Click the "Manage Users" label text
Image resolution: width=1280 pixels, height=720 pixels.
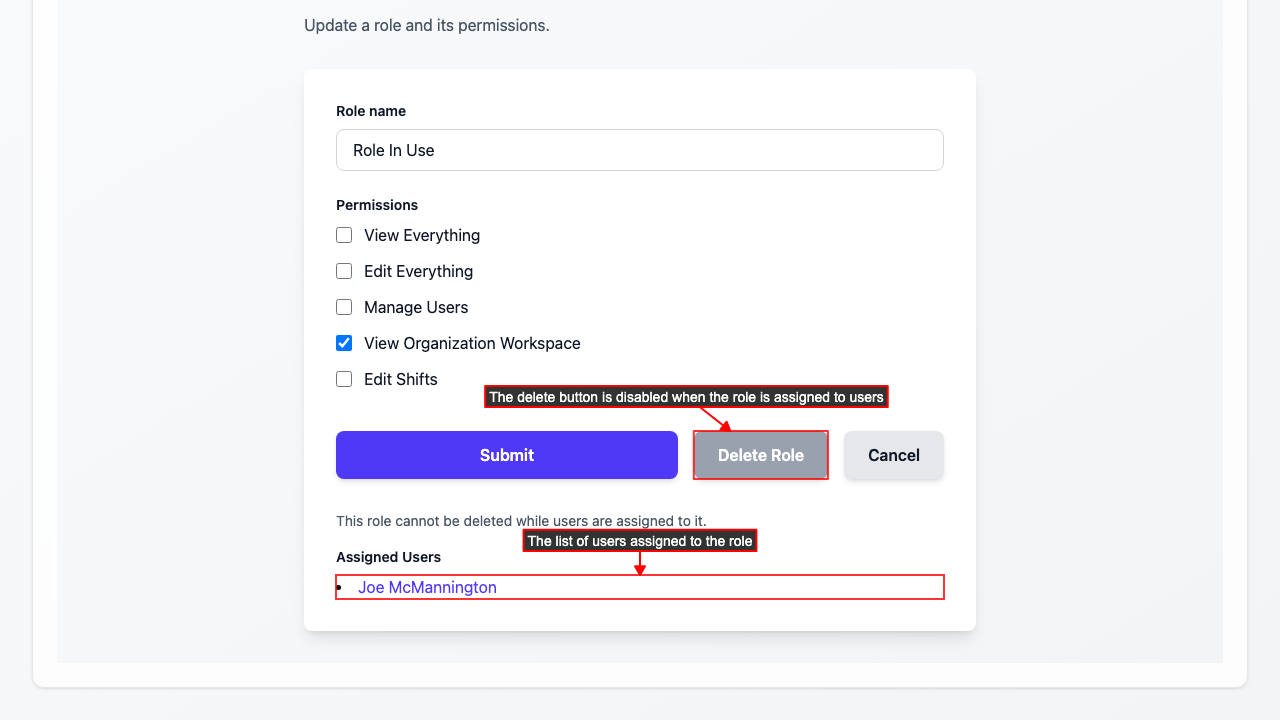[x=416, y=307]
